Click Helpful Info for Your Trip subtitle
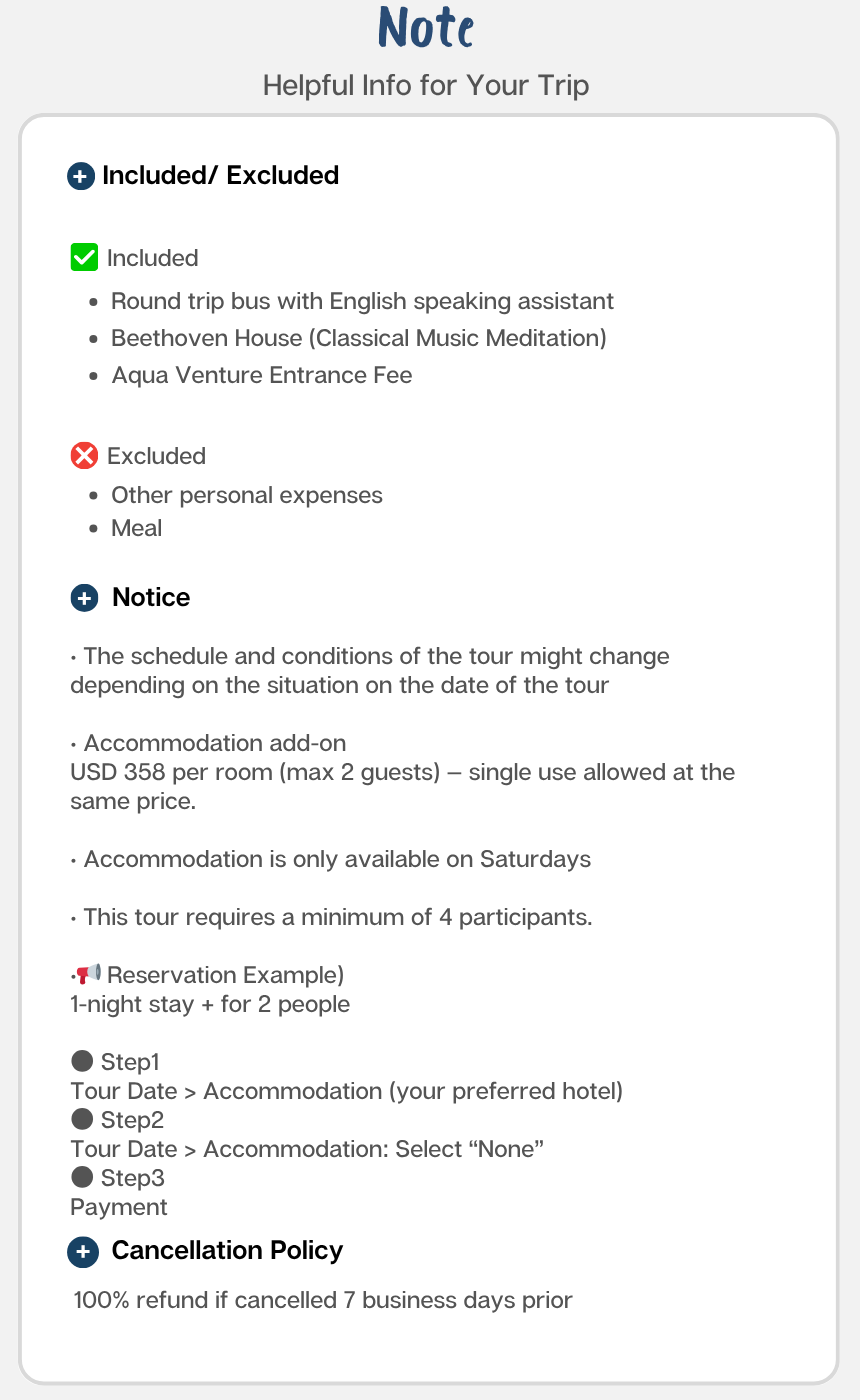Screen dimensions: 860x1400 click(x=426, y=85)
